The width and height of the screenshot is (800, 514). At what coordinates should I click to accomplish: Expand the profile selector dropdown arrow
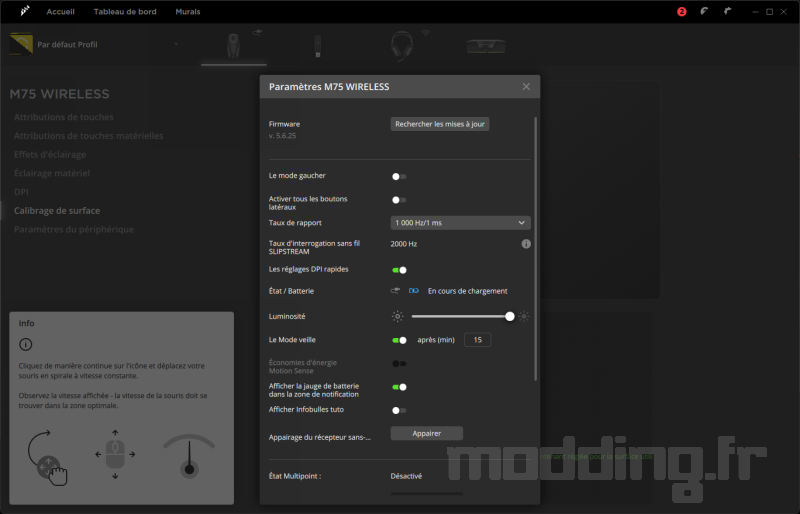pos(176,44)
